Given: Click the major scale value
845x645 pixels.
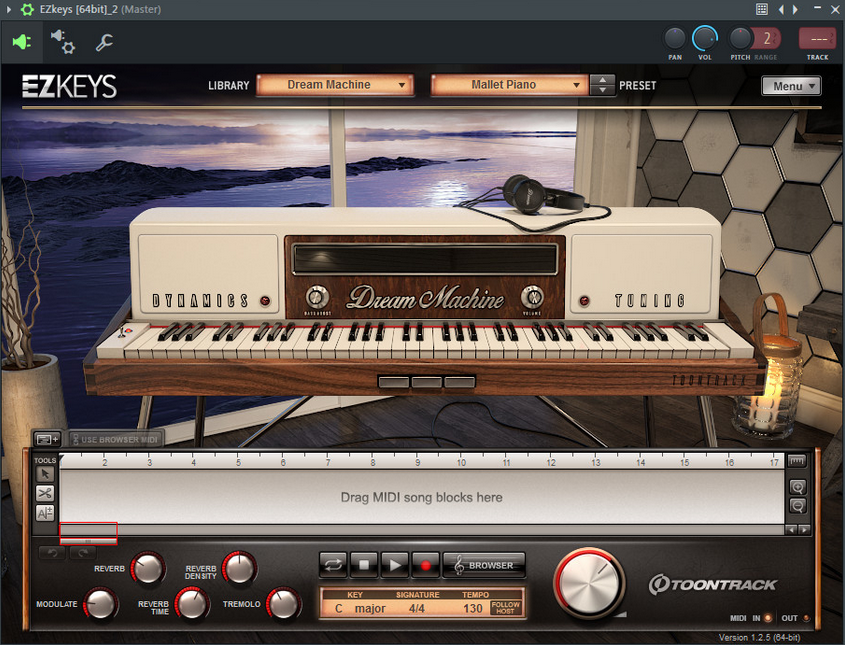Looking at the screenshot, I should 370,608.
